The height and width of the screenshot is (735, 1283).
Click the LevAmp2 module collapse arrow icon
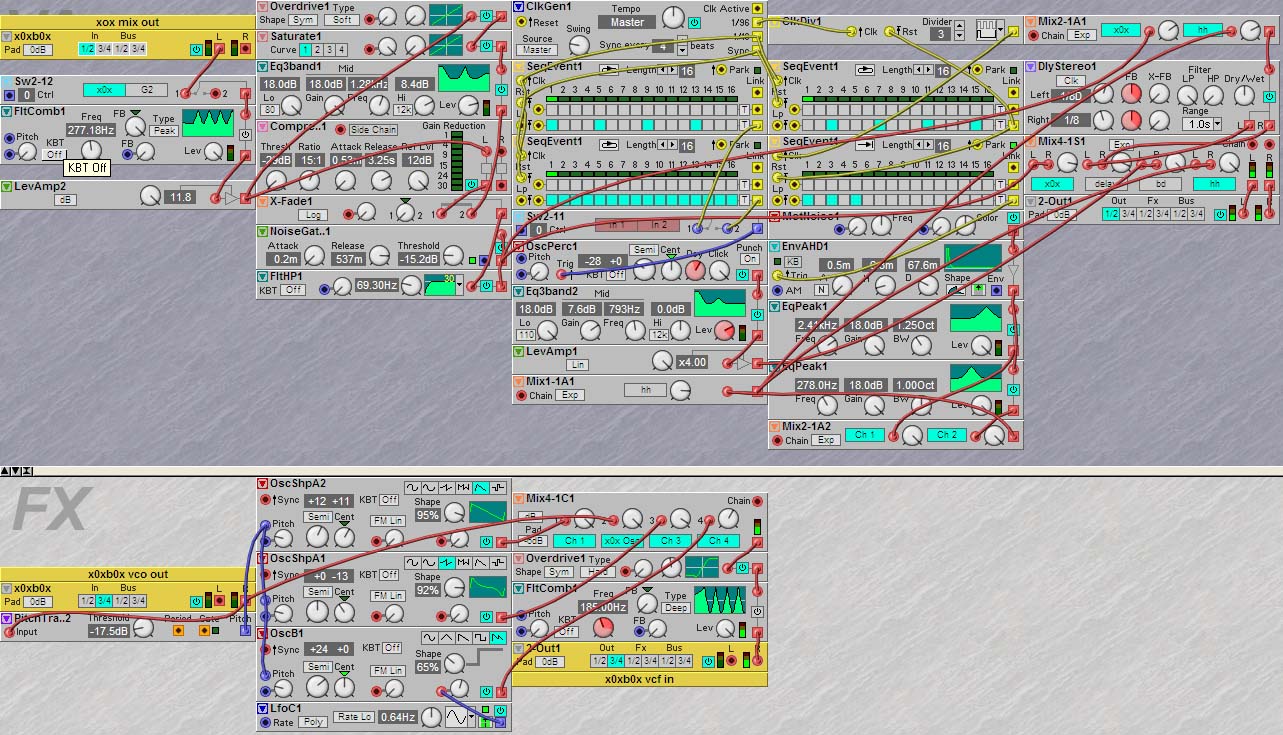pos(7,187)
